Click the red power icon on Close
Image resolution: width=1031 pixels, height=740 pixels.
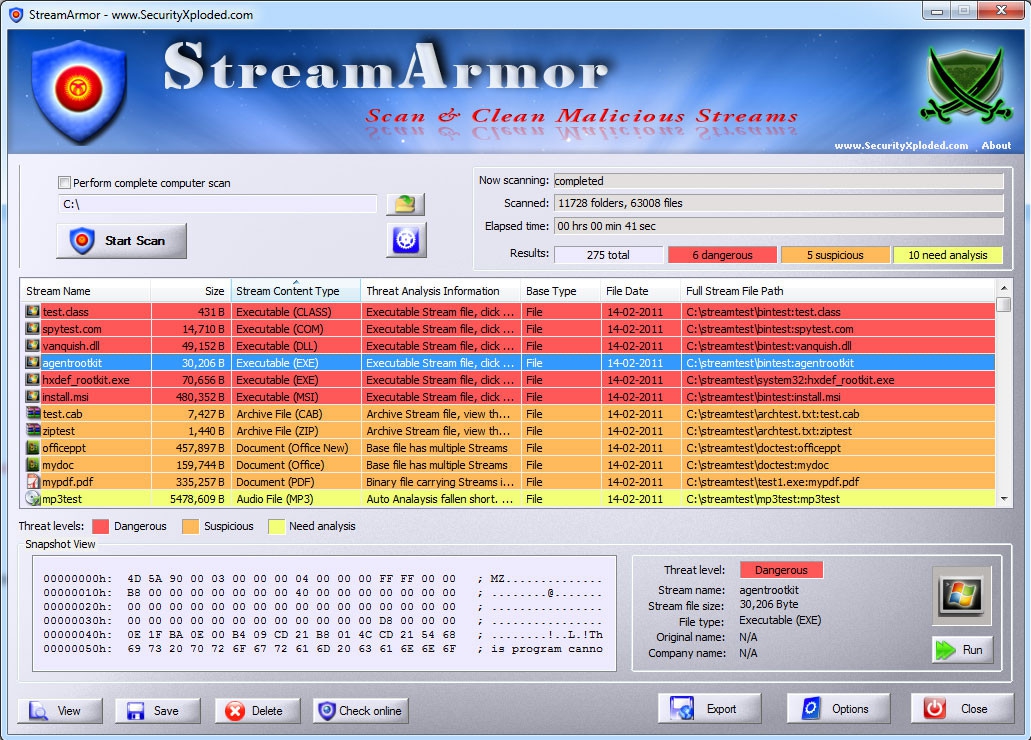(934, 708)
